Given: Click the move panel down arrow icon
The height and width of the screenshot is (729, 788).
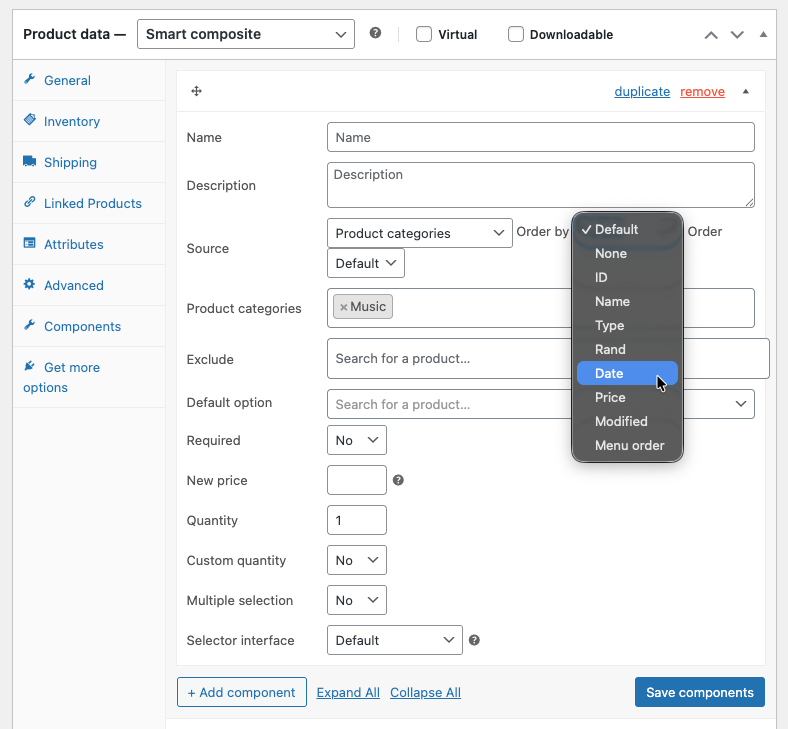Looking at the screenshot, I should point(737,34).
